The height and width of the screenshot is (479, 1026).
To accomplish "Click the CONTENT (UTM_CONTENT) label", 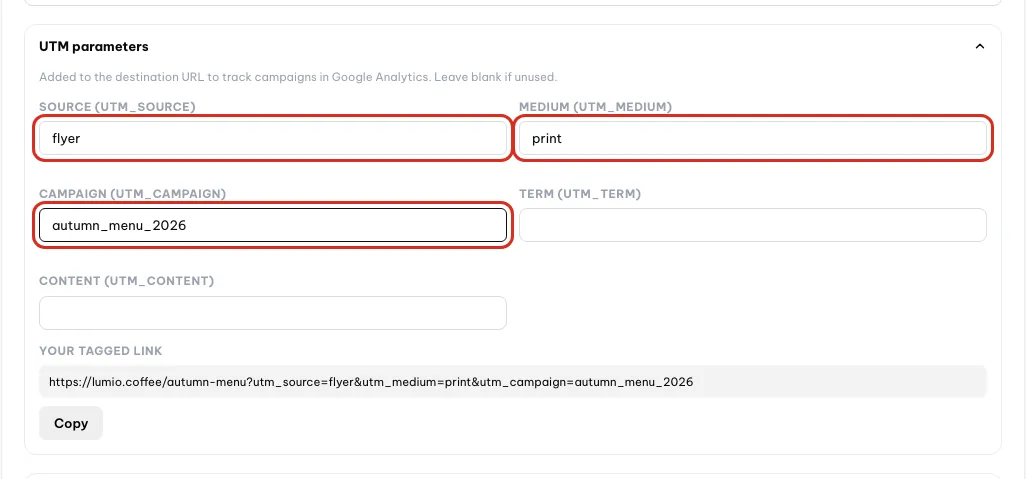I will (x=126, y=281).
